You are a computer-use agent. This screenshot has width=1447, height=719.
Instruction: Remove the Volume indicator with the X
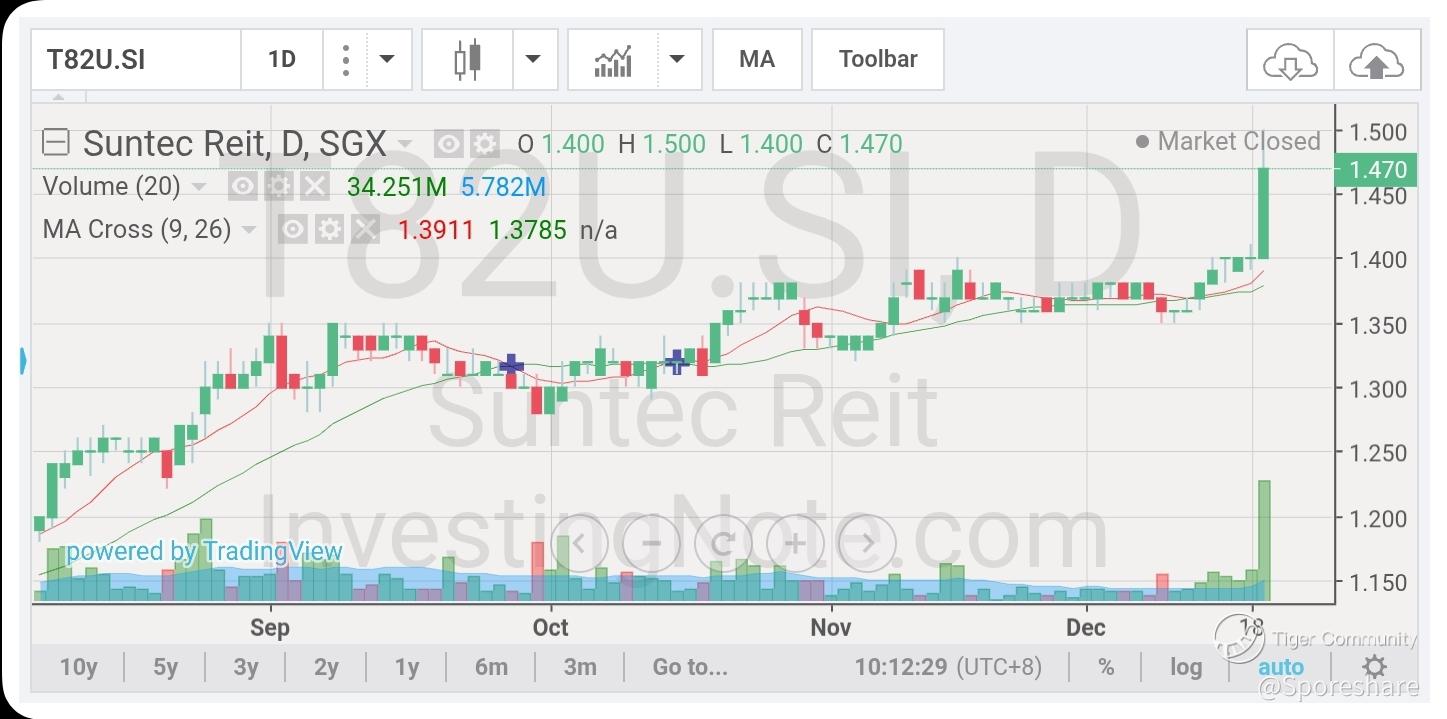pyautogui.click(x=315, y=187)
